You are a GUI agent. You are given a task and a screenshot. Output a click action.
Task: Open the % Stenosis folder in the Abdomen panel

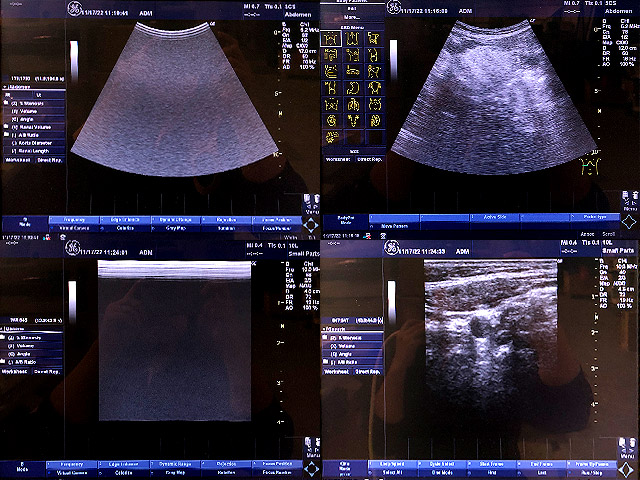pyautogui.click(x=6, y=103)
